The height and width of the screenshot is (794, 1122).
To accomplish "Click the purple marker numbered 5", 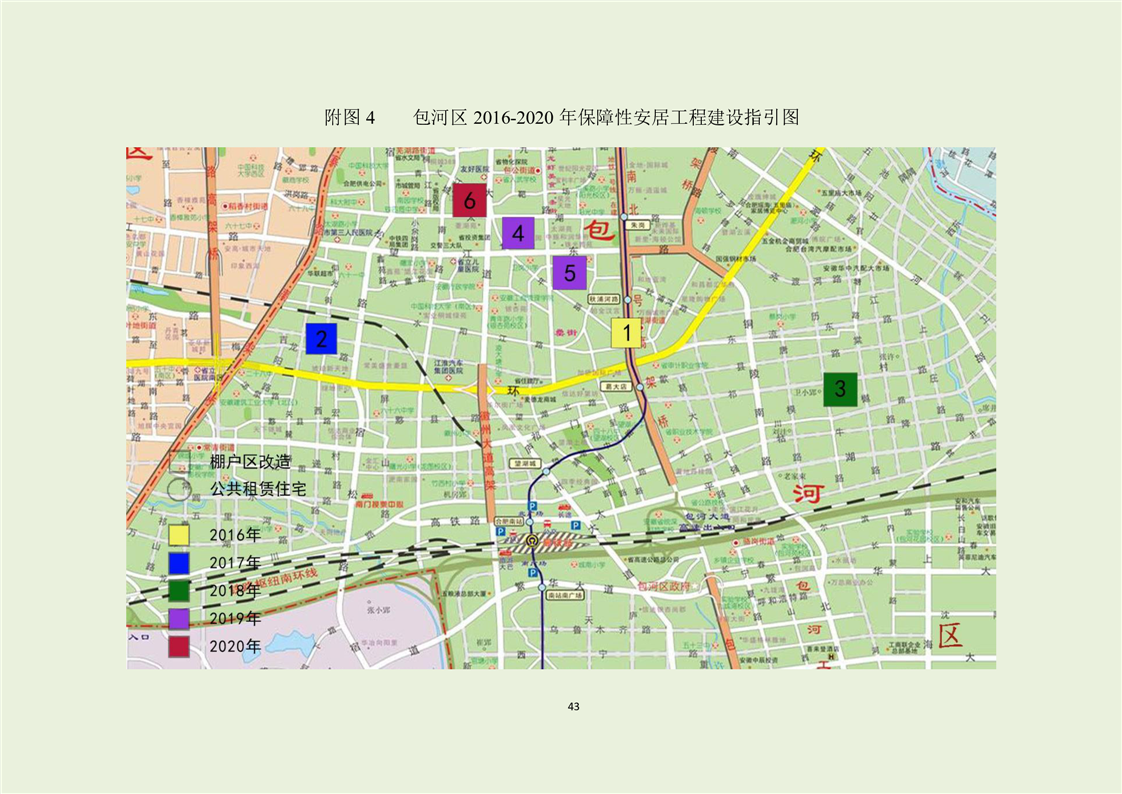I will [x=569, y=272].
